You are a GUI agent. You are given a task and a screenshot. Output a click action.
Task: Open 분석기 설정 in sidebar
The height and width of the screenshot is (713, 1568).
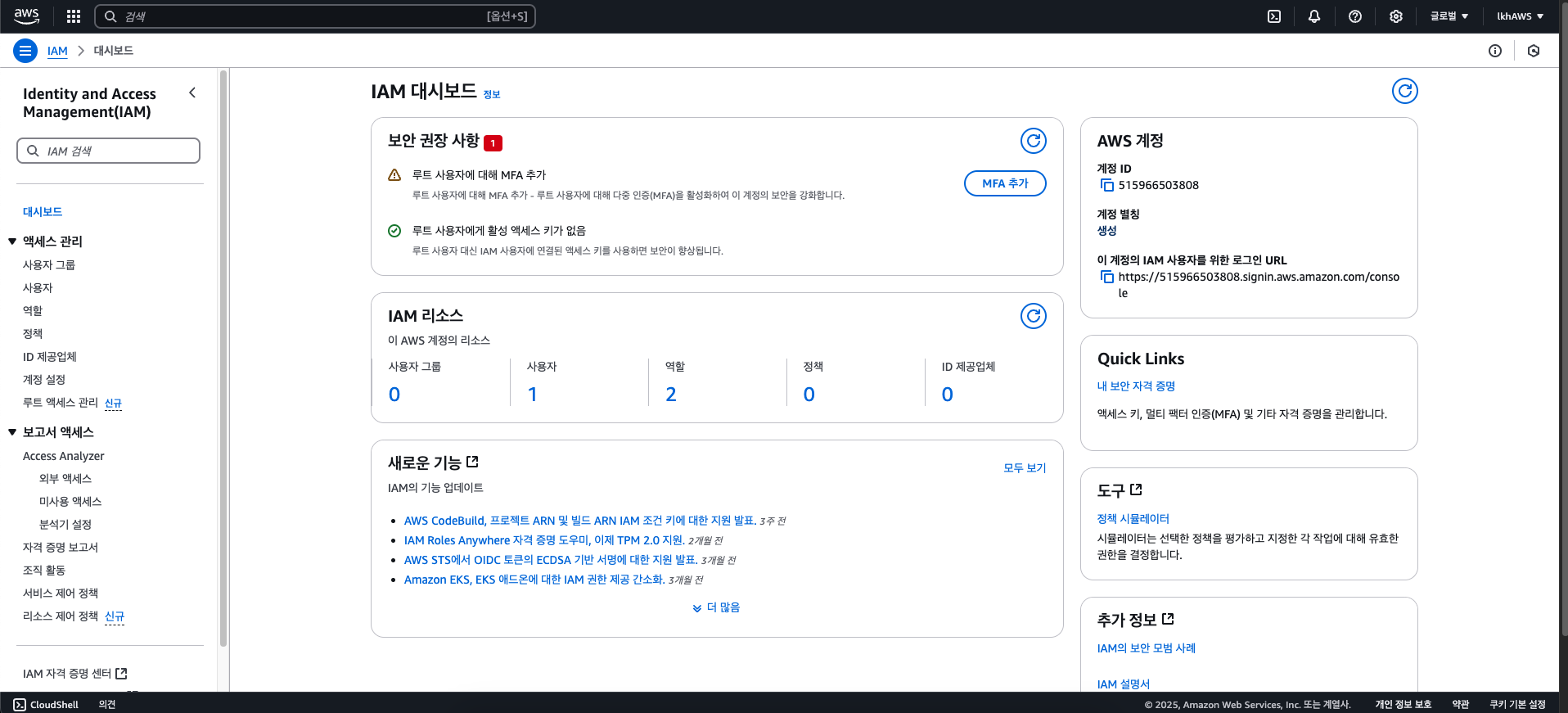pyautogui.click(x=65, y=525)
